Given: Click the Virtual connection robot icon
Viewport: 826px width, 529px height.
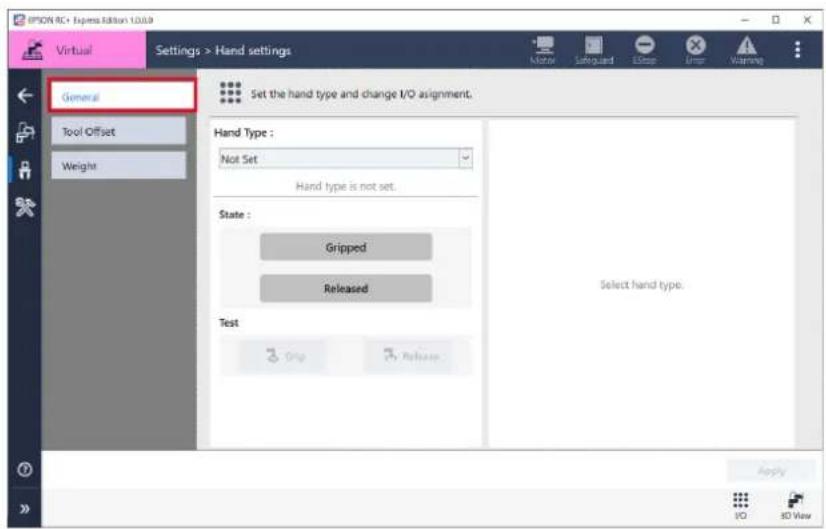Looking at the screenshot, I should [x=33, y=50].
